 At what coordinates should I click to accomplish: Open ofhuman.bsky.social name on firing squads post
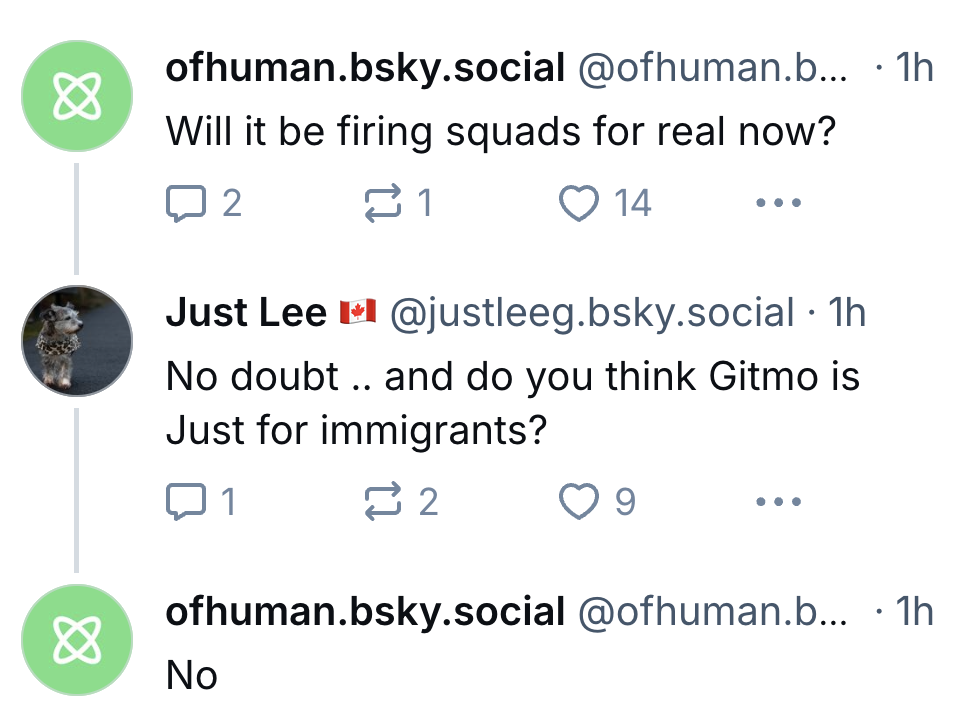pyautogui.click(x=365, y=69)
